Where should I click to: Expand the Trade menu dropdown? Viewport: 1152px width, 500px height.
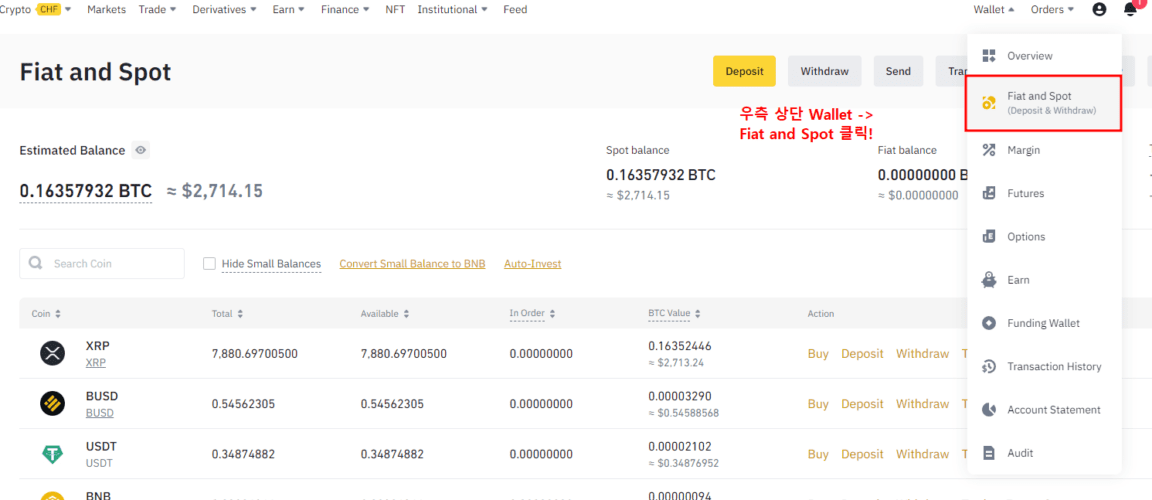157,10
